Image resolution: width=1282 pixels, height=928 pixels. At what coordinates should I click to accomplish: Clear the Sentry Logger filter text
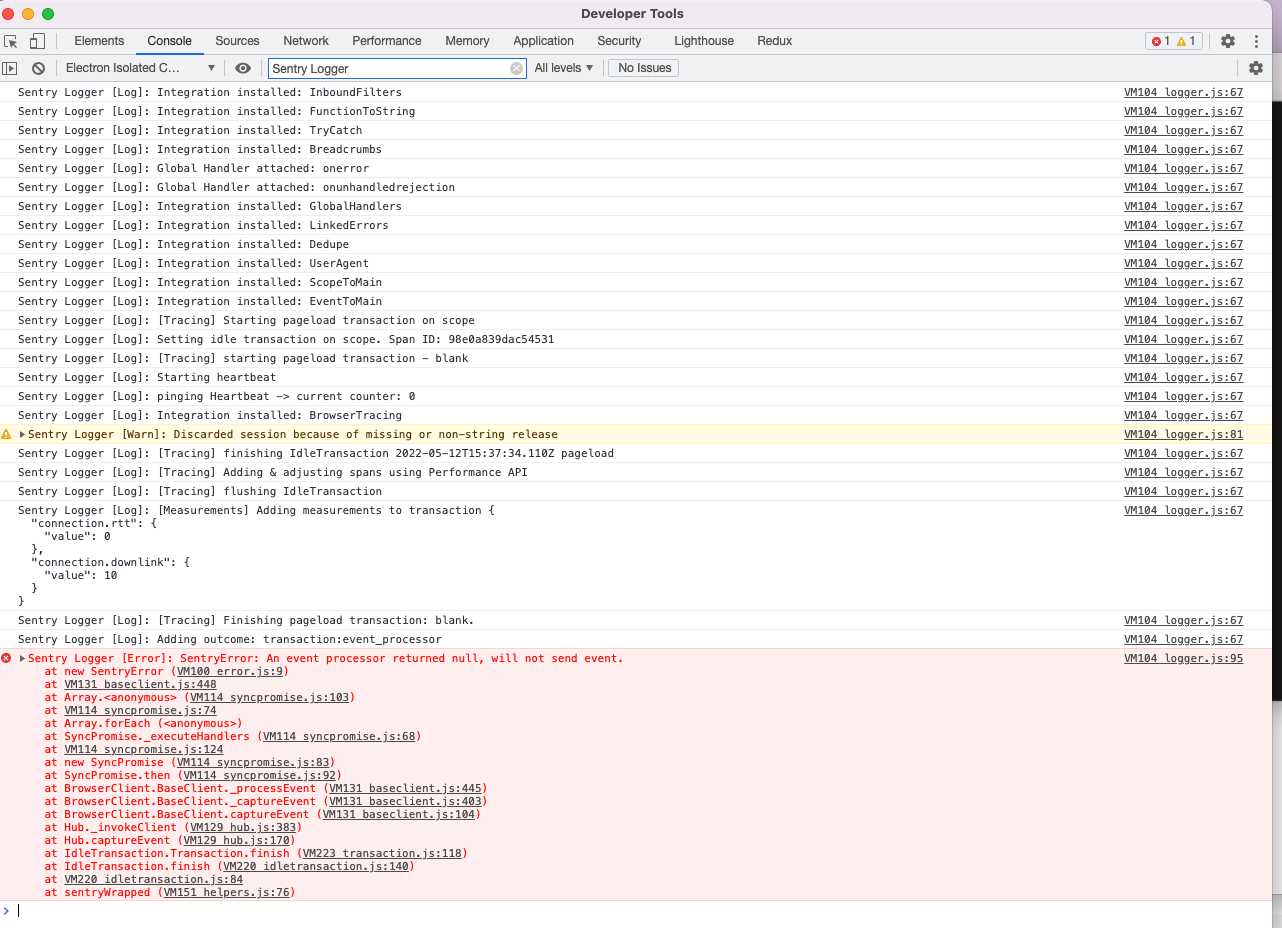click(516, 68)
